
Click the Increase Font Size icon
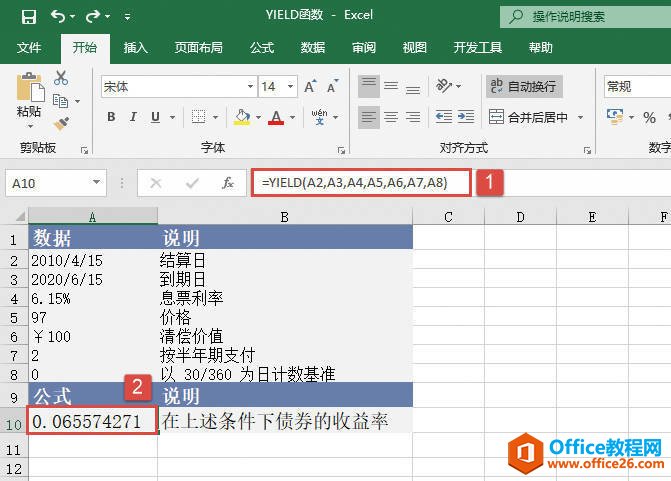(310, 86)
